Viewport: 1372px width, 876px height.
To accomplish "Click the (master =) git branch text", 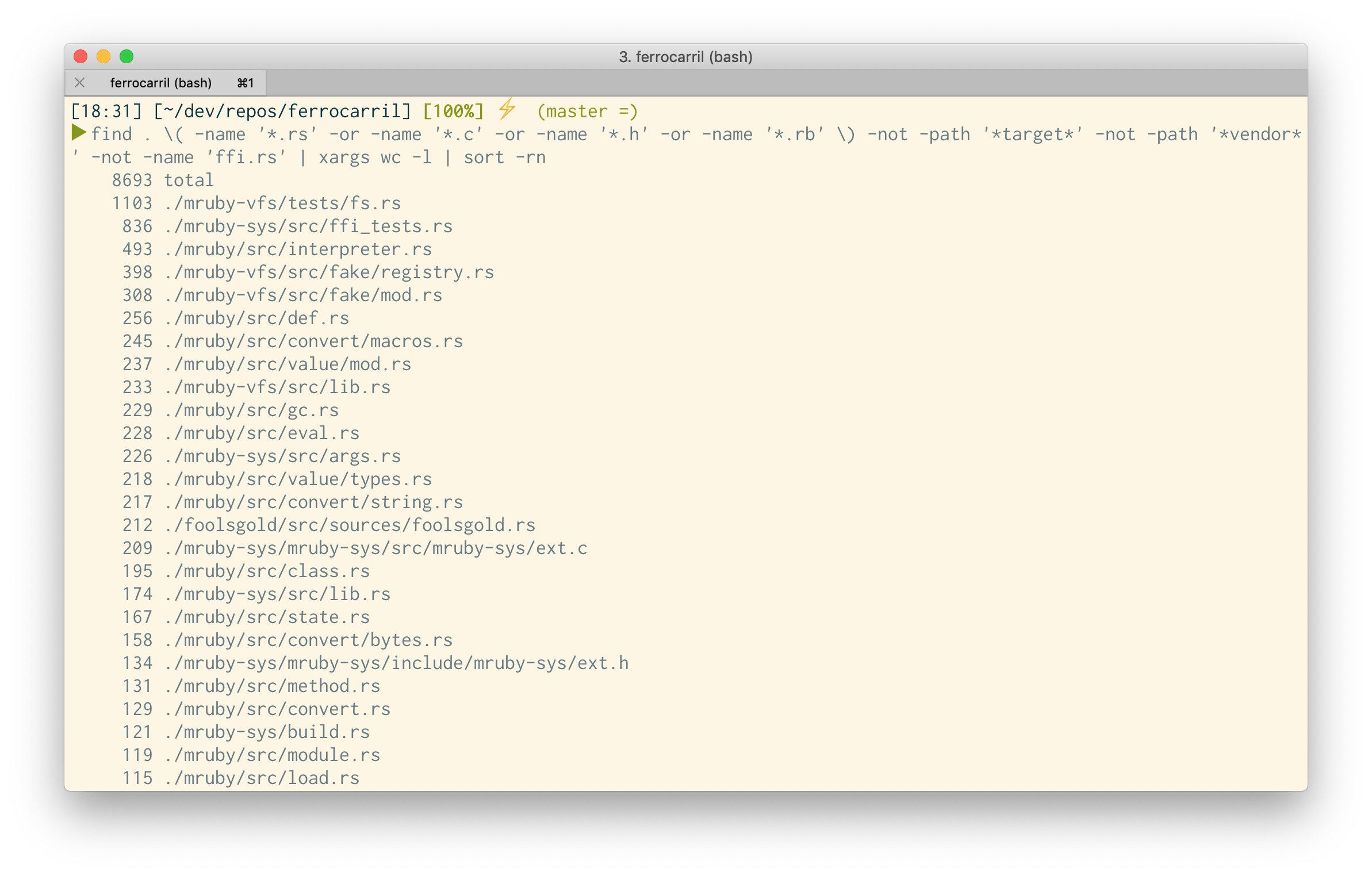I will pyautogui.click(x=587, y=111).
